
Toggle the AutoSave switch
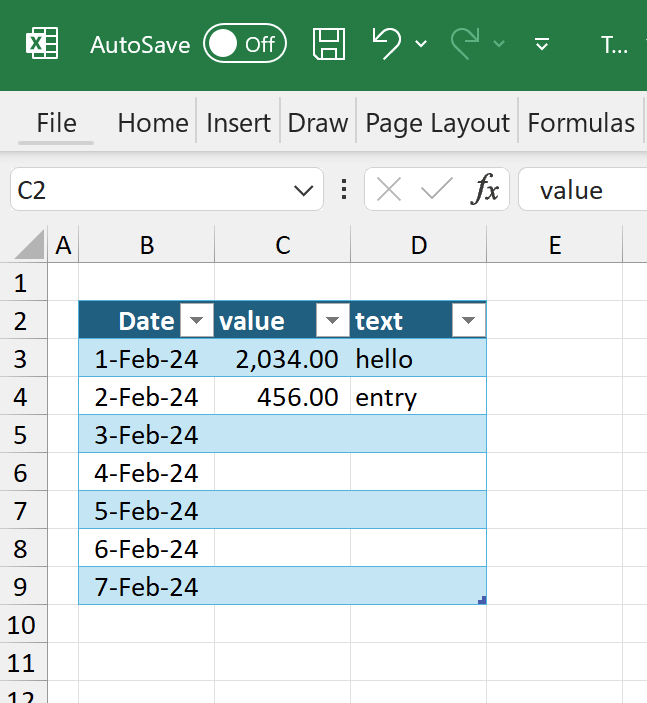245,43
